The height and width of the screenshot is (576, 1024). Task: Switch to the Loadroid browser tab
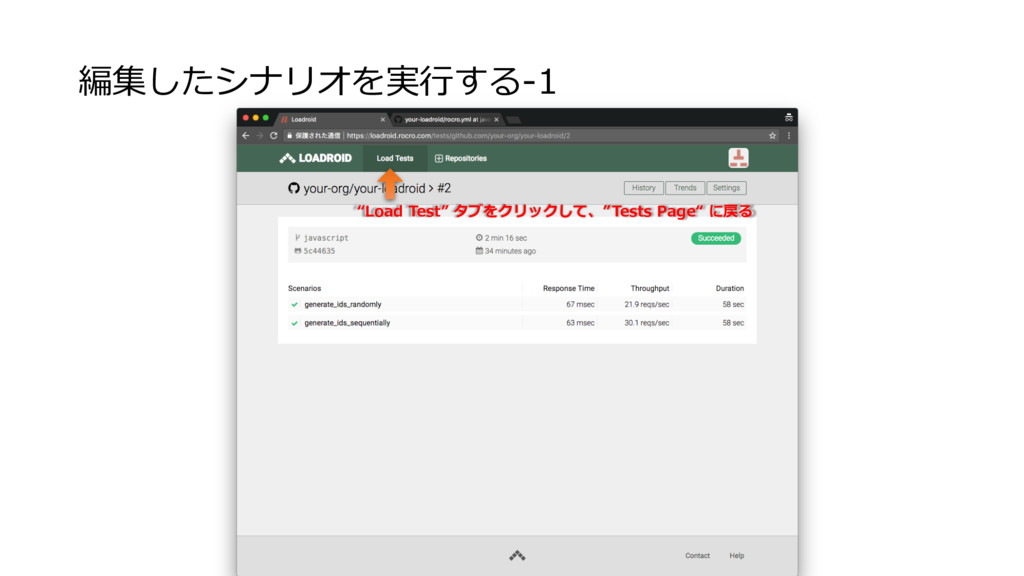[x=330, y=120]
